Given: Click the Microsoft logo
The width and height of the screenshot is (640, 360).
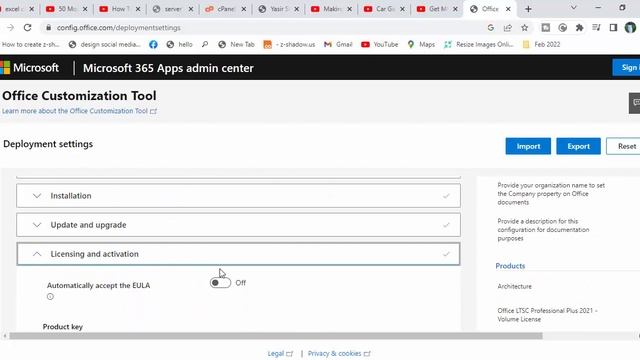Looking at the screenshot, I should click(29, 68).
